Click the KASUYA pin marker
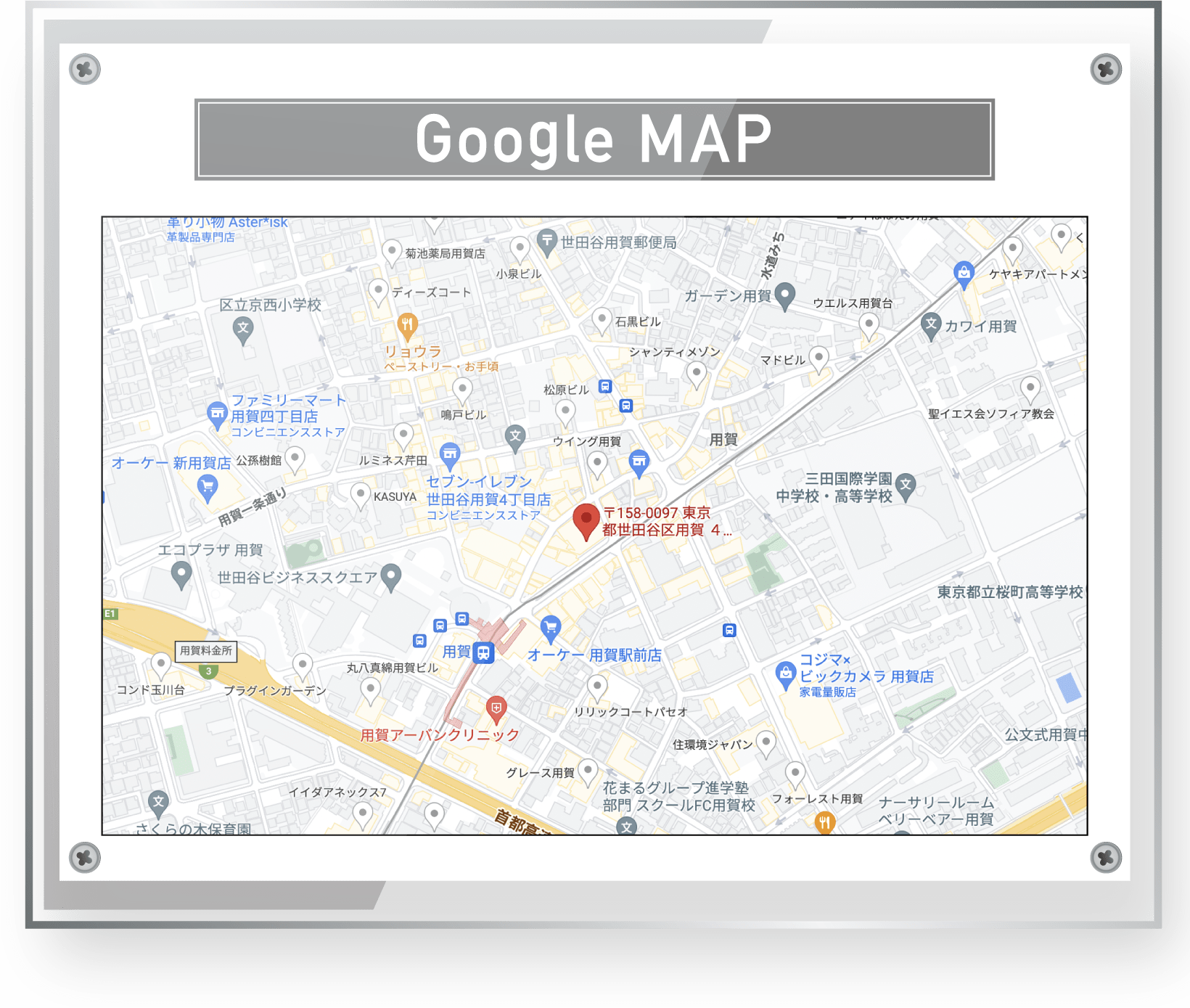The width and height of the screenshot is (1190, 1008). pos(361,497)
